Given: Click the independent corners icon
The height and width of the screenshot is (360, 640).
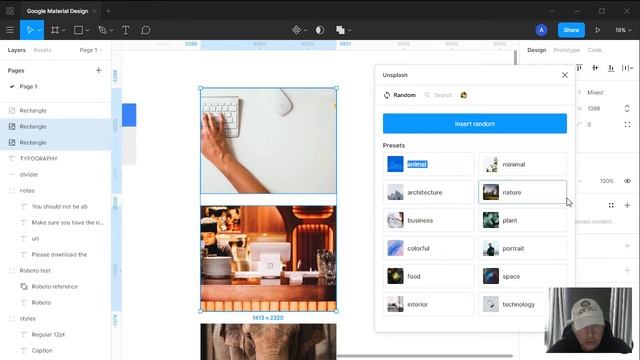Looking at the screenshot, I should tap(627, 124).
